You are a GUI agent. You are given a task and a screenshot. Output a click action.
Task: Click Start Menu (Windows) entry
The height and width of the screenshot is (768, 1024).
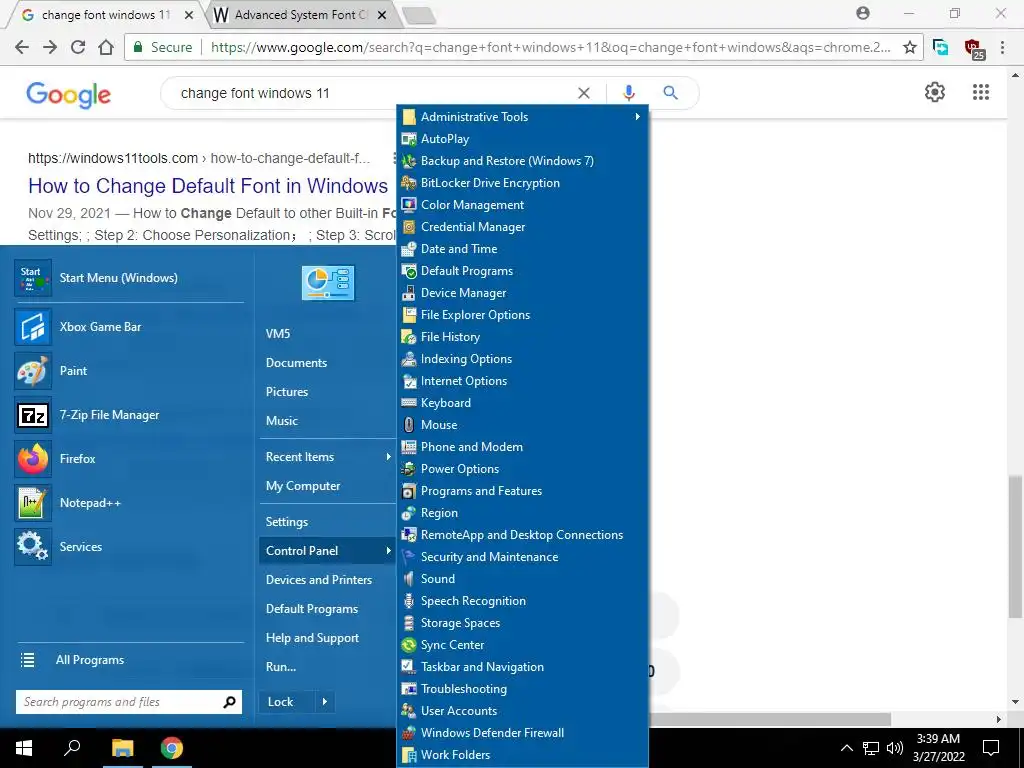(129, 278)
